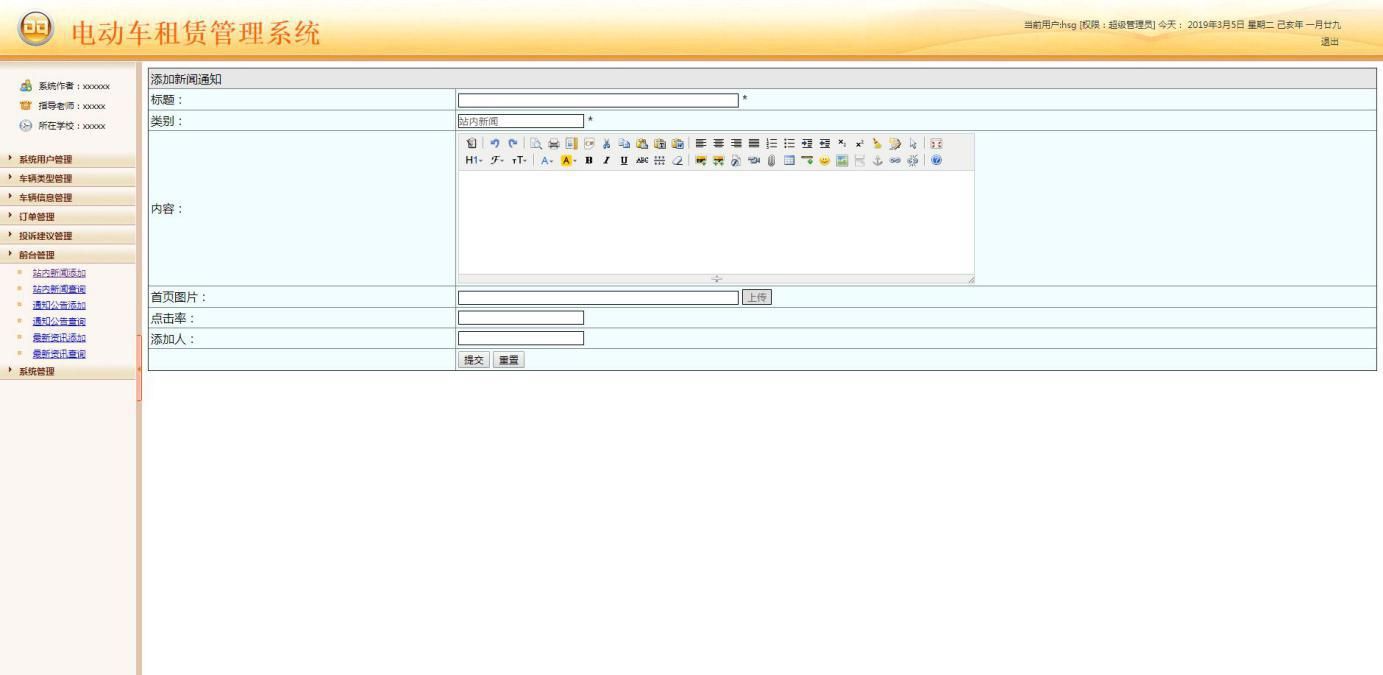Center align the editor text
Image resolution: width=1383 pixels, height=675 pixels.
(x=718, y=143)
